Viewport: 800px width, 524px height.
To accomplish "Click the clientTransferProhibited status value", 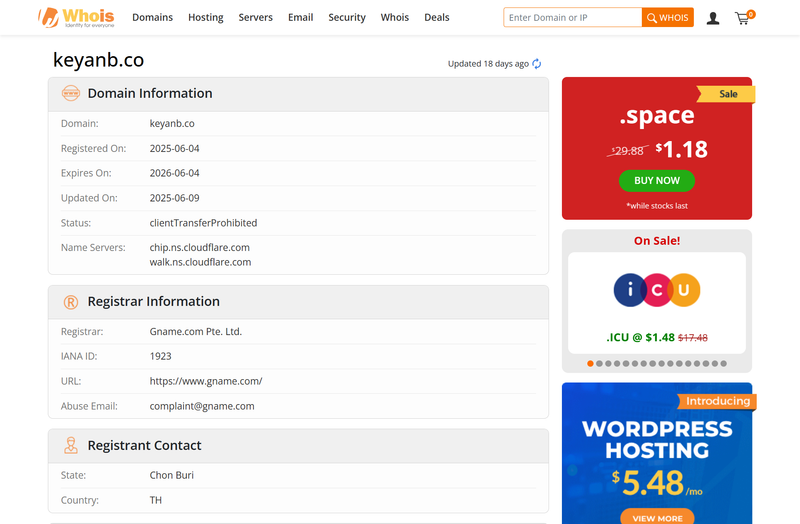I will [203, 223].
